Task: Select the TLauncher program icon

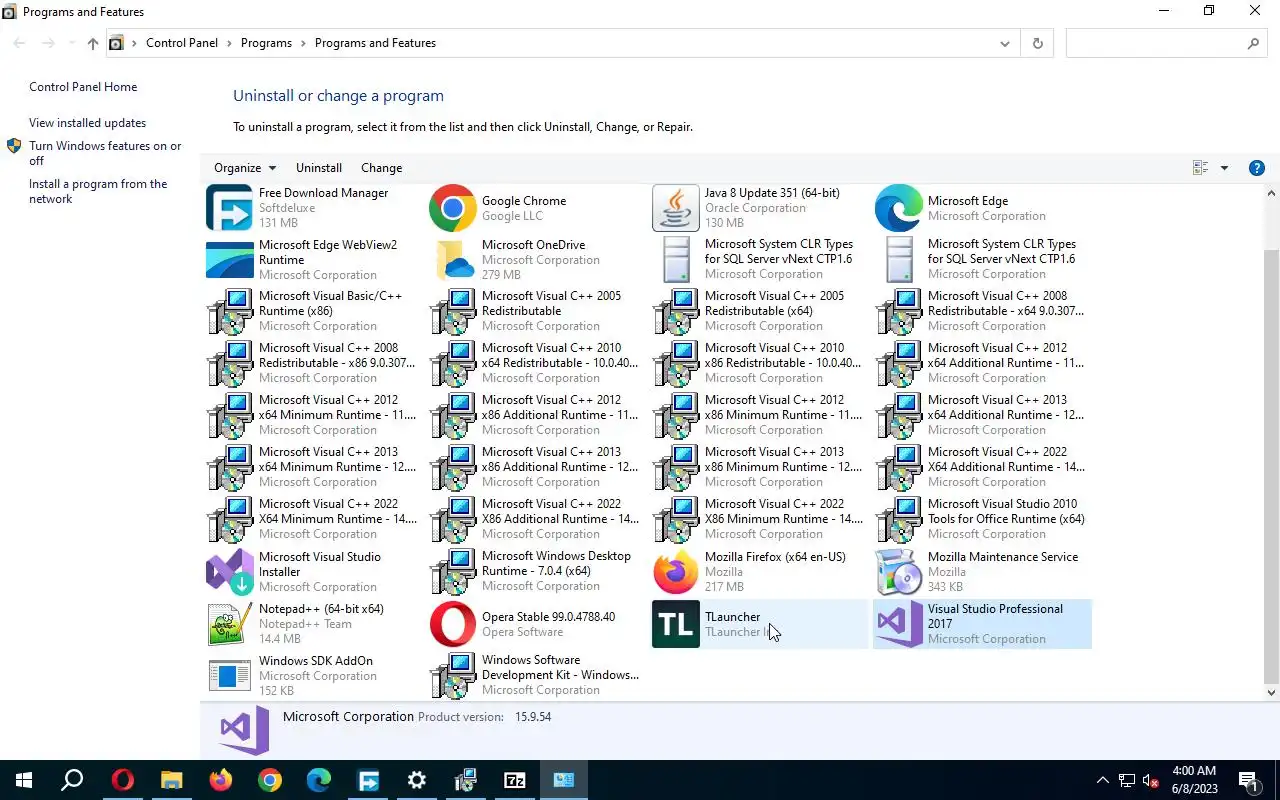Action: tap(675, 624)
